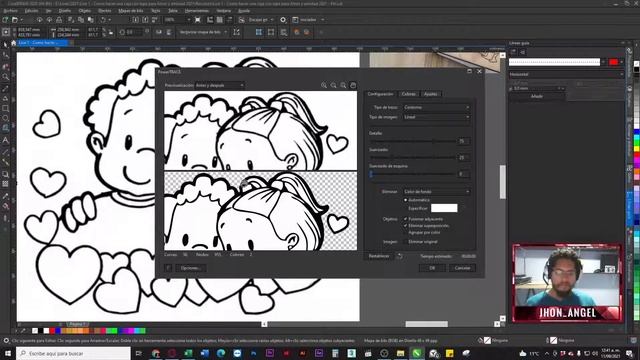
Task: Click the Open folder toolbar icon
Action: pos(15,20)
